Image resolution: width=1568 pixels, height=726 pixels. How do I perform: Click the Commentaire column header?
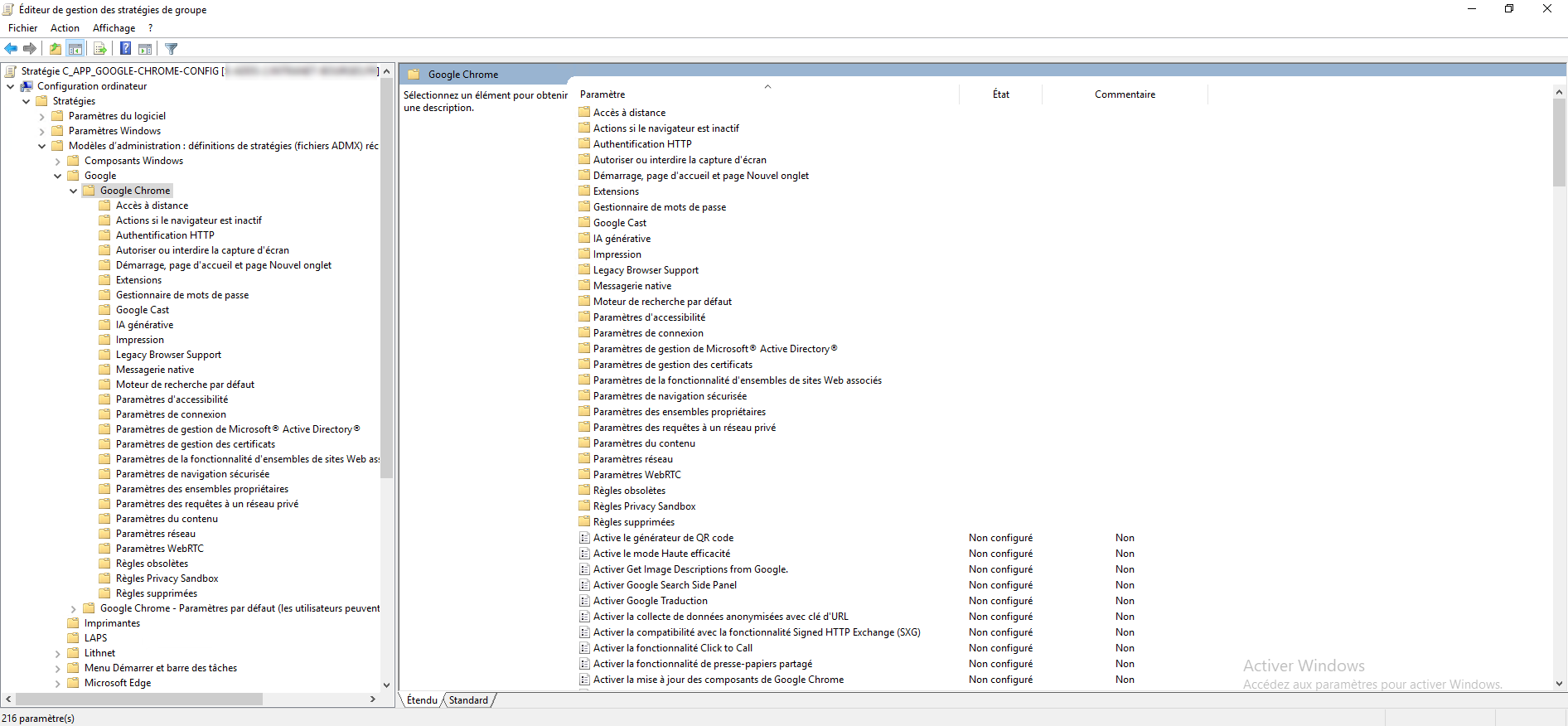tap(1124, 94)
